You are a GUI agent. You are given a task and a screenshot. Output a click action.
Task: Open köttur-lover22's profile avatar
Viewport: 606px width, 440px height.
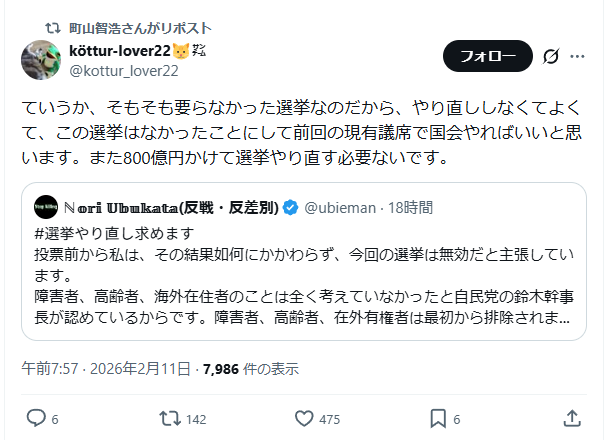40,59
